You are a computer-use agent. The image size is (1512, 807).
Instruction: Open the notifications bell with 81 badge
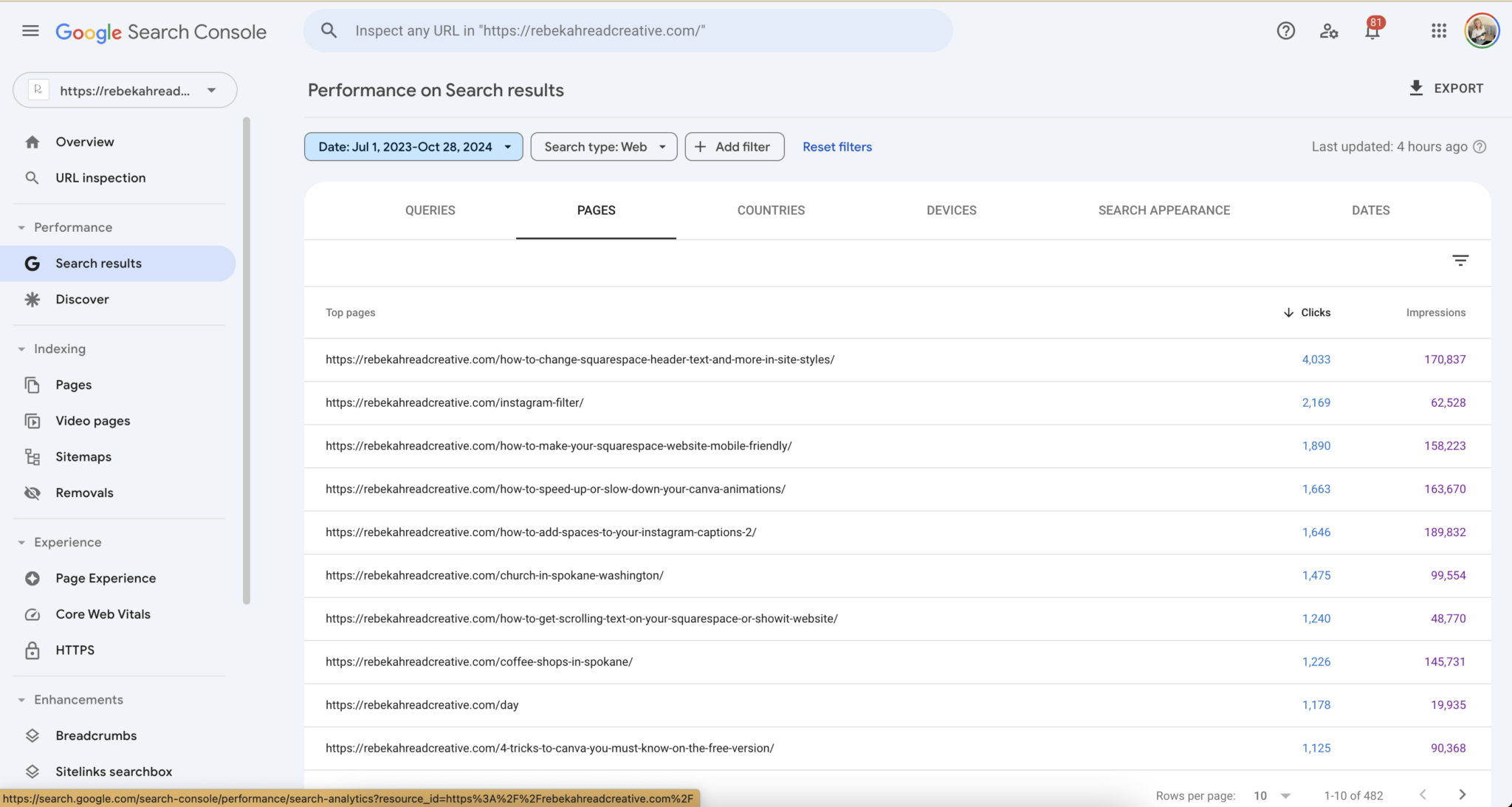(1372, 31)
